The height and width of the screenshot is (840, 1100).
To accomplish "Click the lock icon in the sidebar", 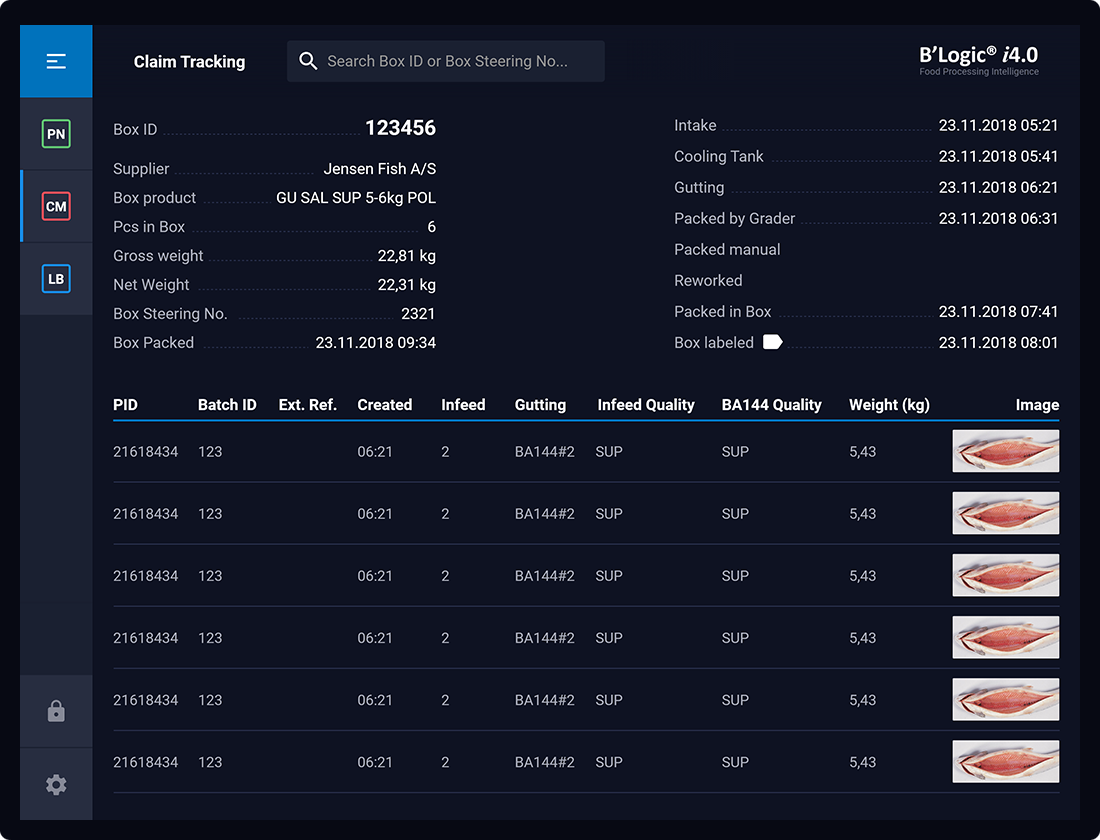I will [x=55, y=711].
